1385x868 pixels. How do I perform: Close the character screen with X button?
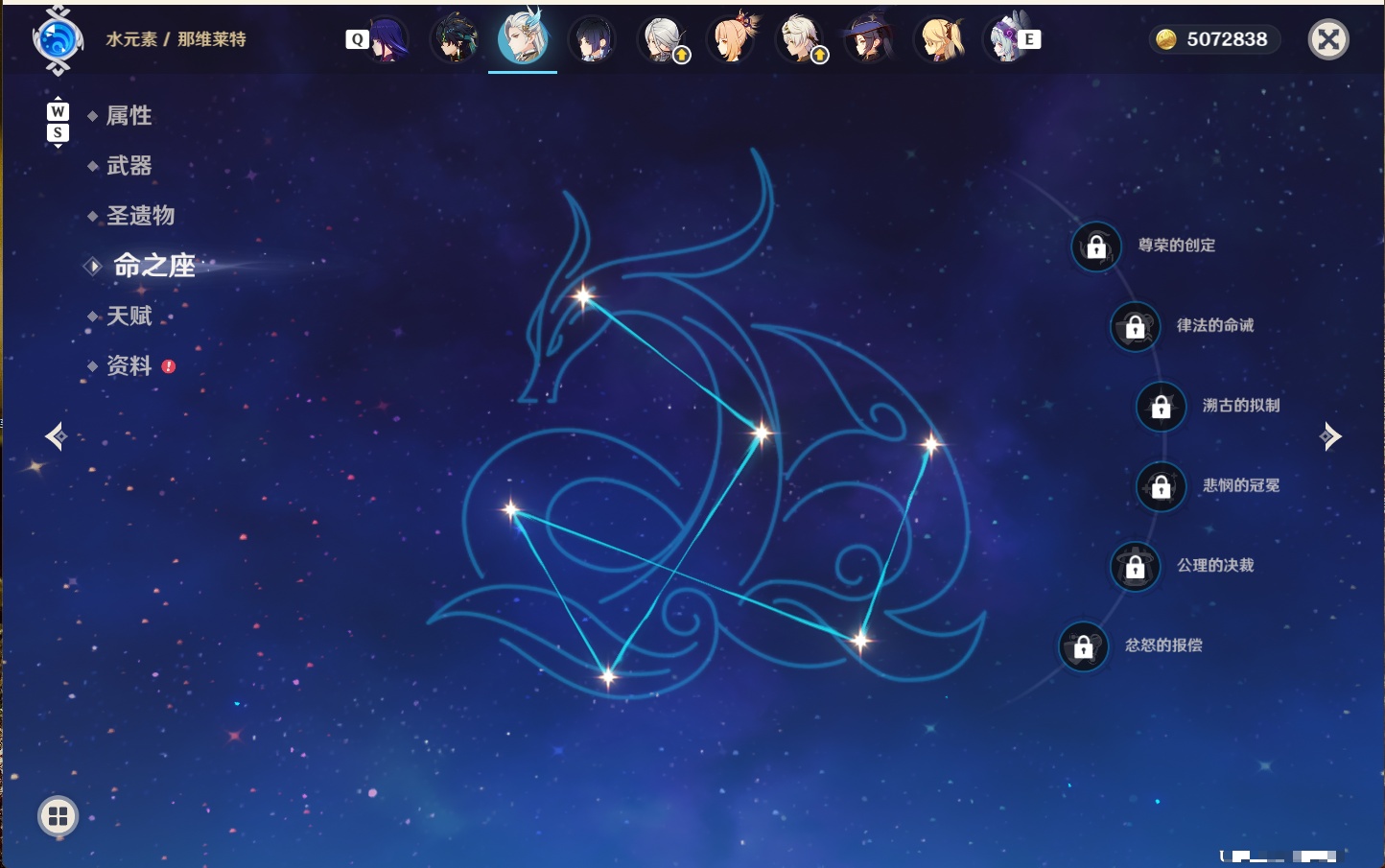pyautogui.click(x=1328, y=39)
